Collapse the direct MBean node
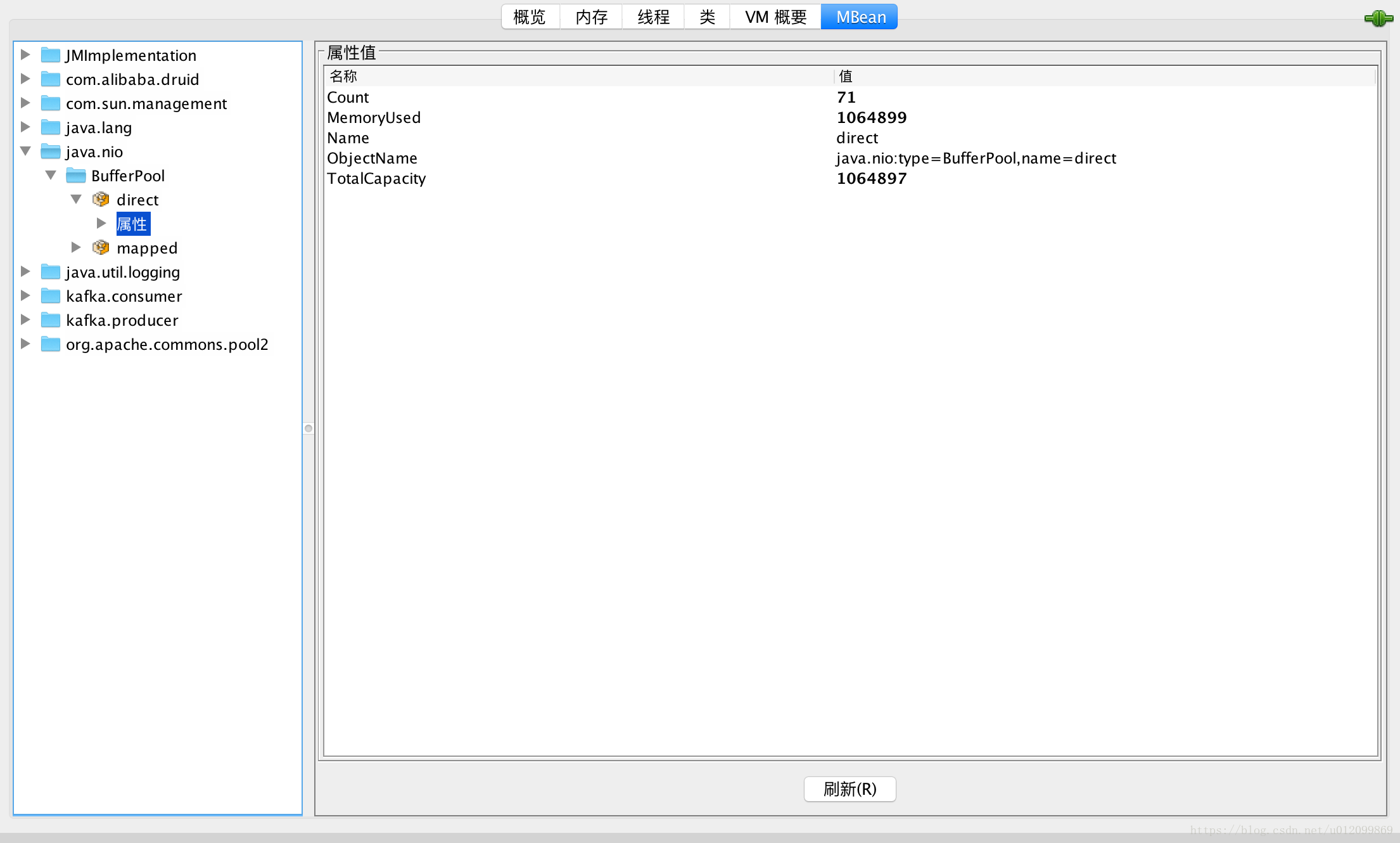 click(x=76, y=199)
